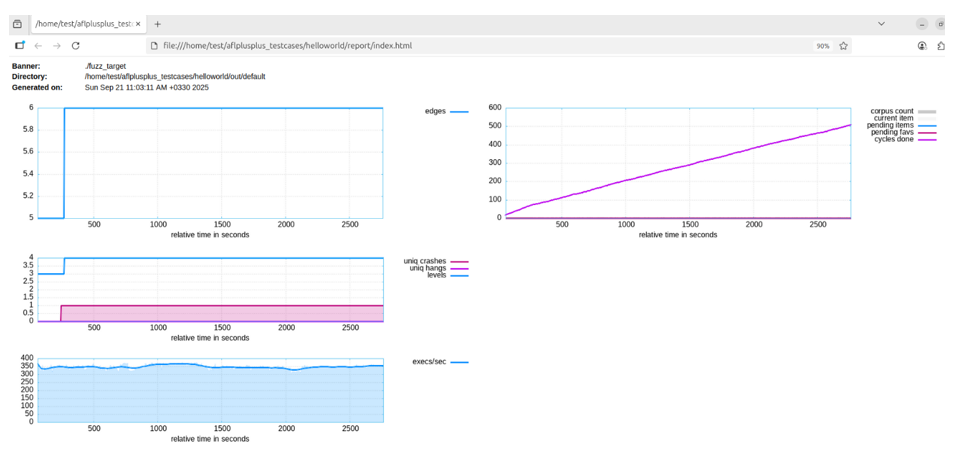This screenshot has height=461, width=956.
Task: Bookmark this page with the star icon
Action: coord(843,46)
